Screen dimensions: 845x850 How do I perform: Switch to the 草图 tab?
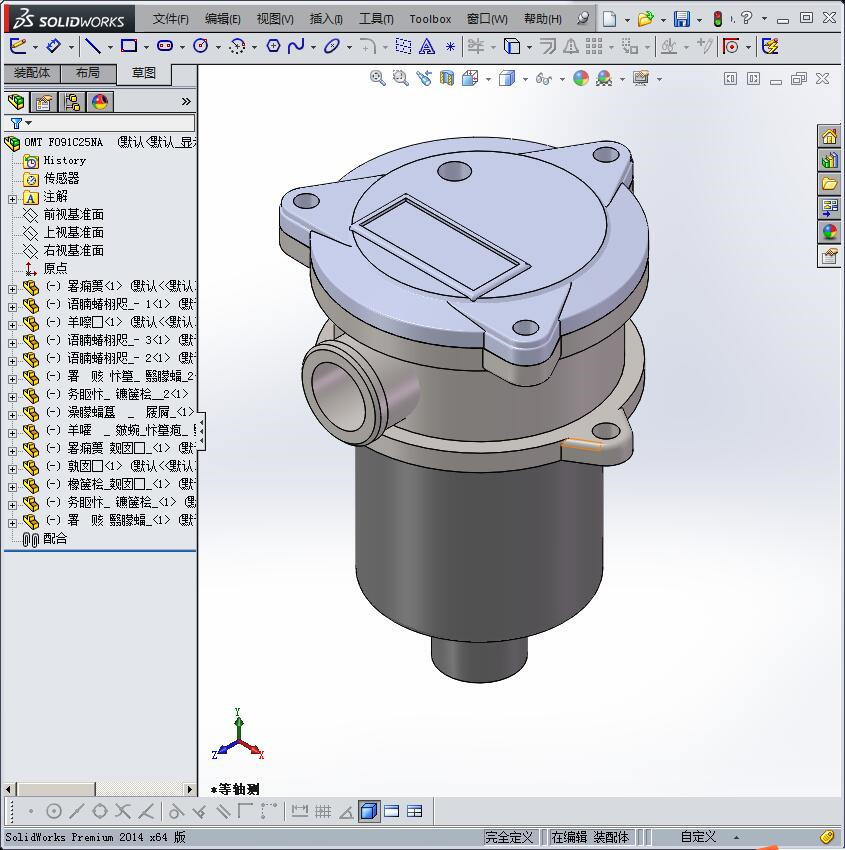[x=144, y=73]
